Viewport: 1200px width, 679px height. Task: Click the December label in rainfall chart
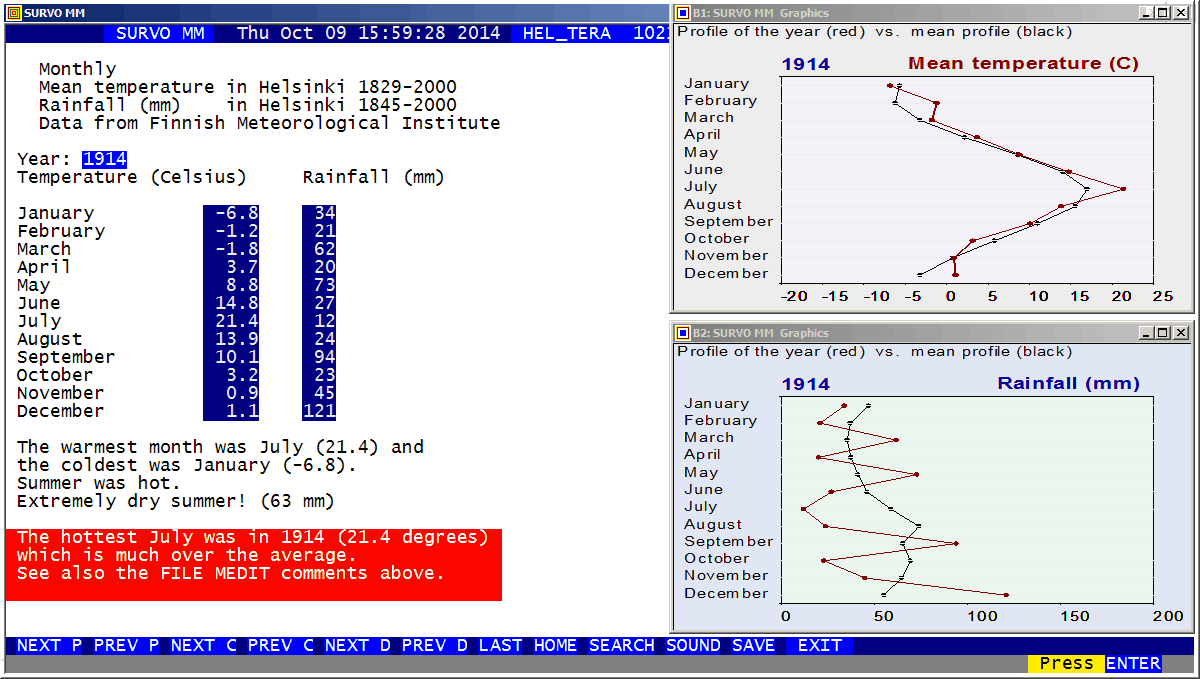(x=726, y=593)
